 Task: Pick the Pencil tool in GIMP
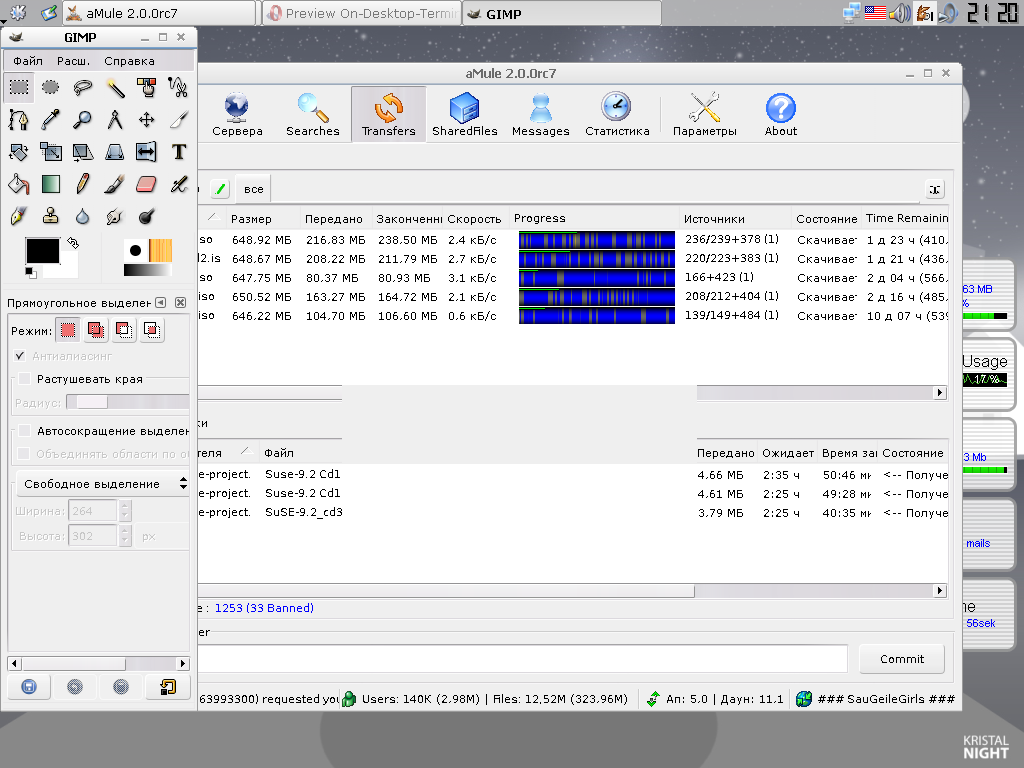coord(82,184)
